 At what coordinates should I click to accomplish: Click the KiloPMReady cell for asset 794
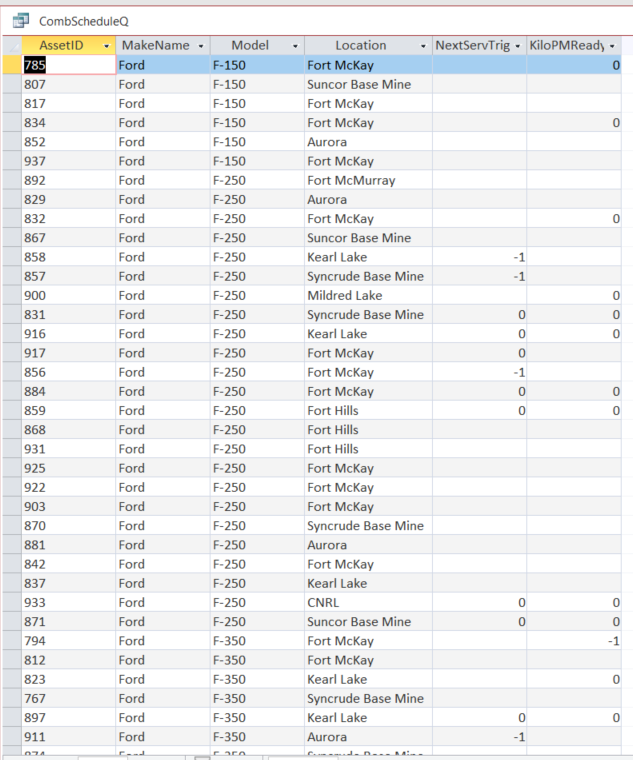tap(574, 641)
